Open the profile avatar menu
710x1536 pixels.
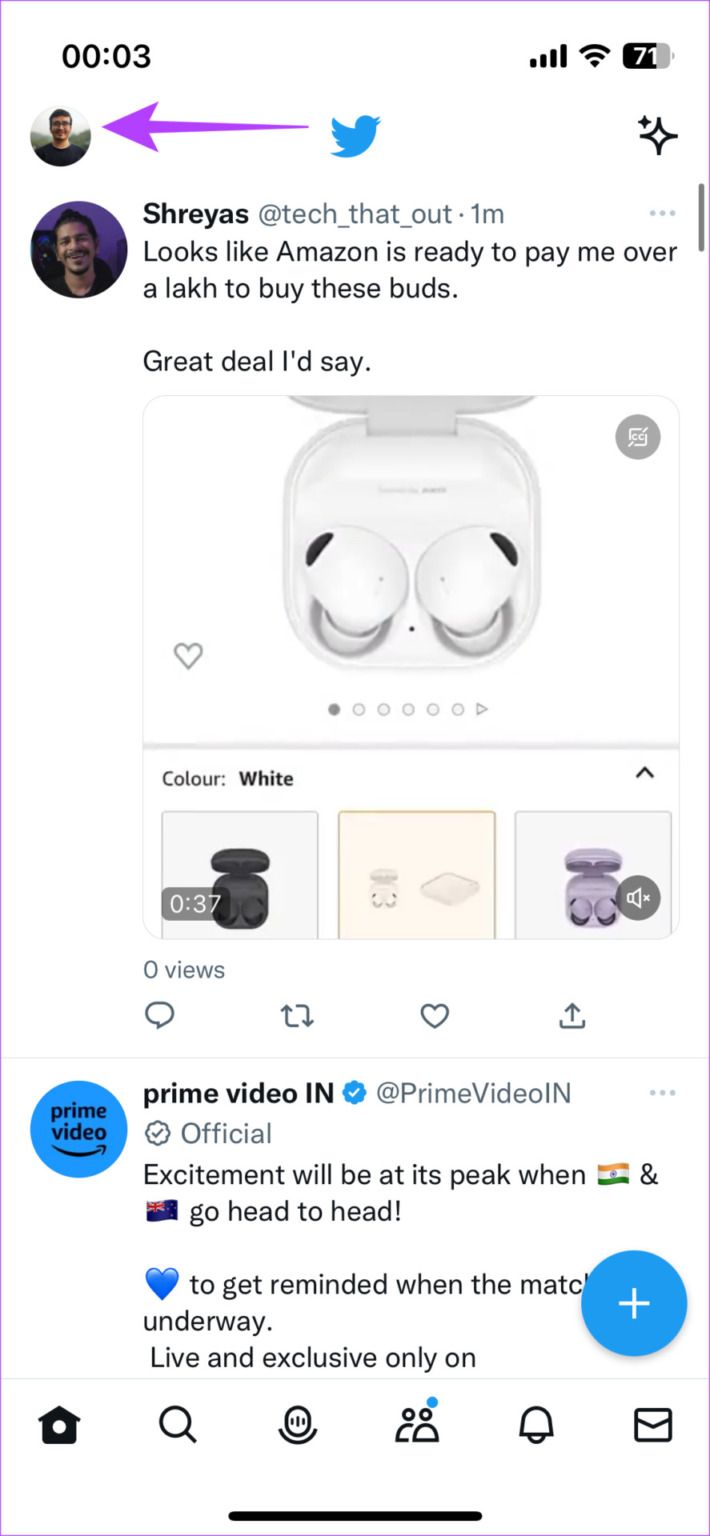coord(60,136)
